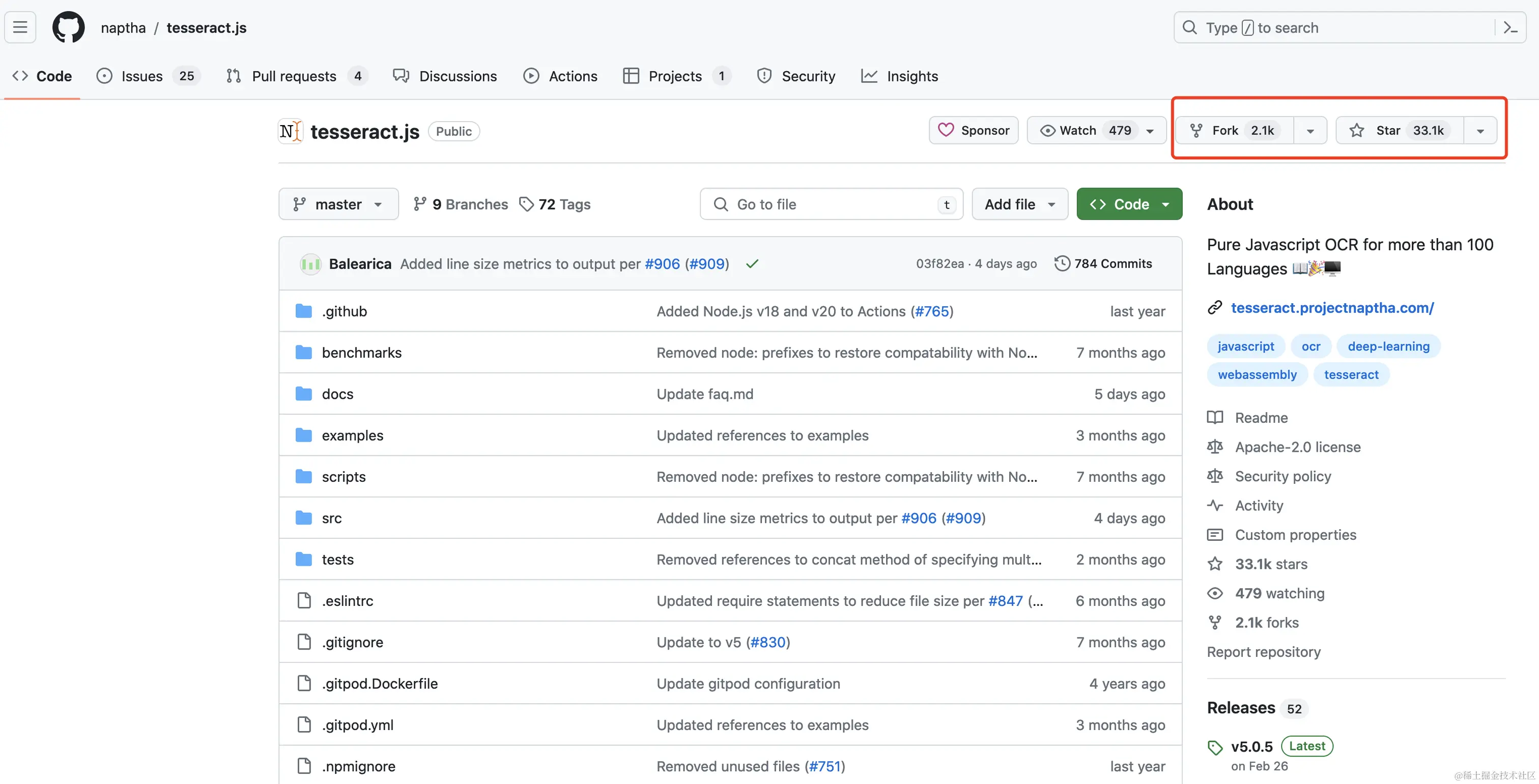Screen dimensions: 1539x784
Task: Click the Activity pulse icon
Action: (1215, 505)
